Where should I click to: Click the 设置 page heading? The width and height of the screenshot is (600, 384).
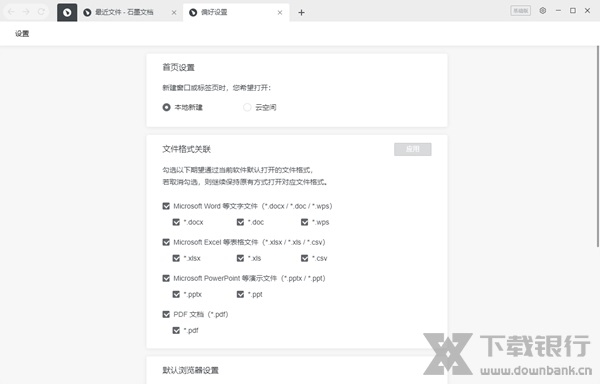(22, 34)
